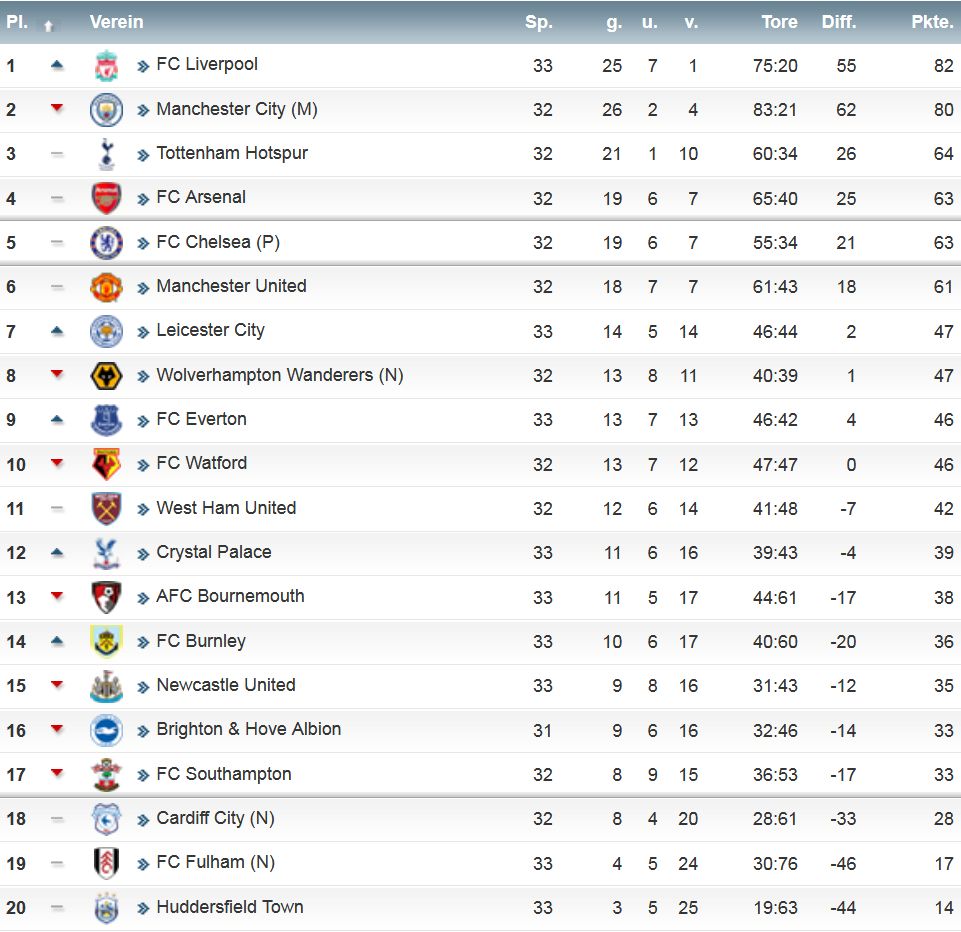Click the Pkte. points column header

coord(932,22)
